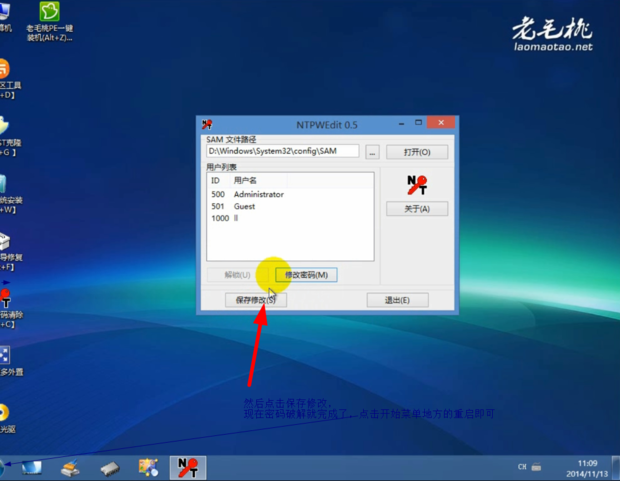Select the user with ID 1000
This screenshot has width=620, height=481.
pyautogui.click(x=290, y=218)
